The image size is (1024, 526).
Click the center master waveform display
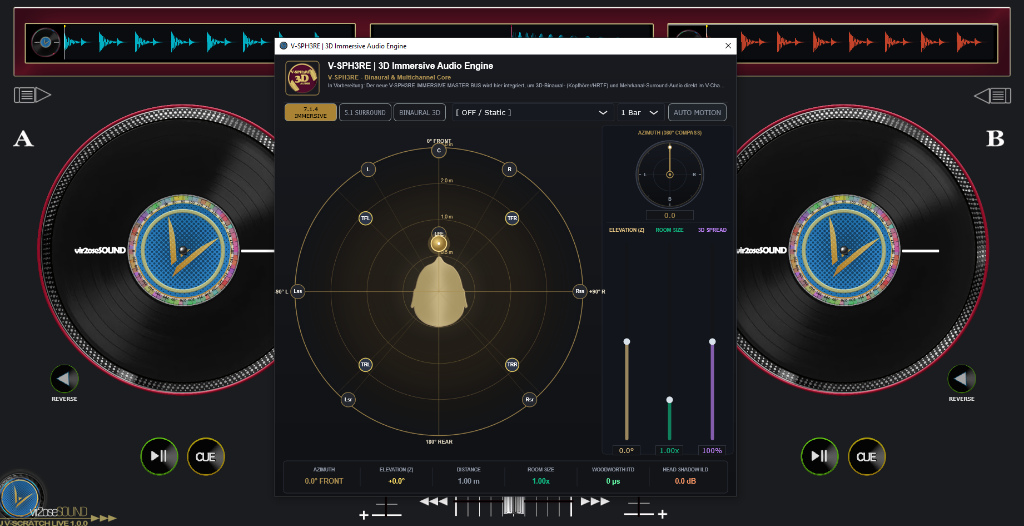click(x=511, y=31)
